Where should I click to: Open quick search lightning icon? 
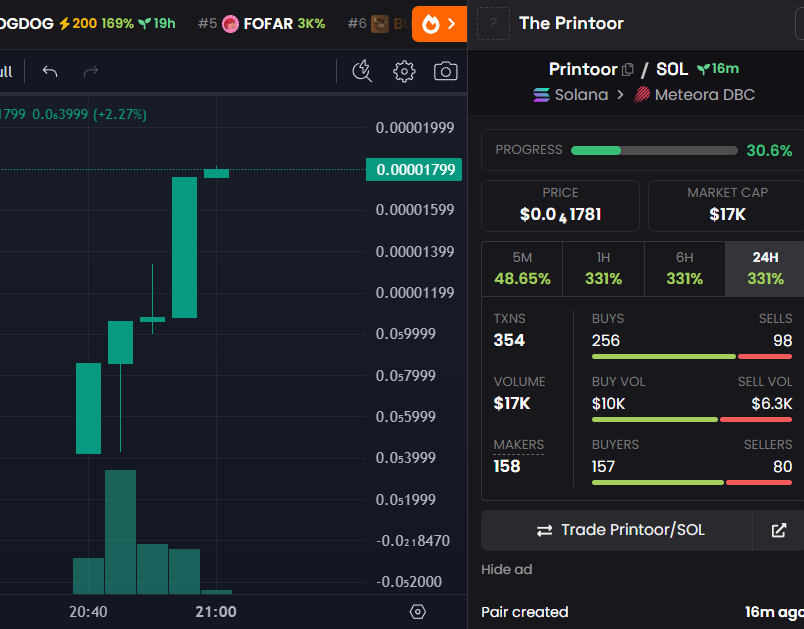click(362, 71)
